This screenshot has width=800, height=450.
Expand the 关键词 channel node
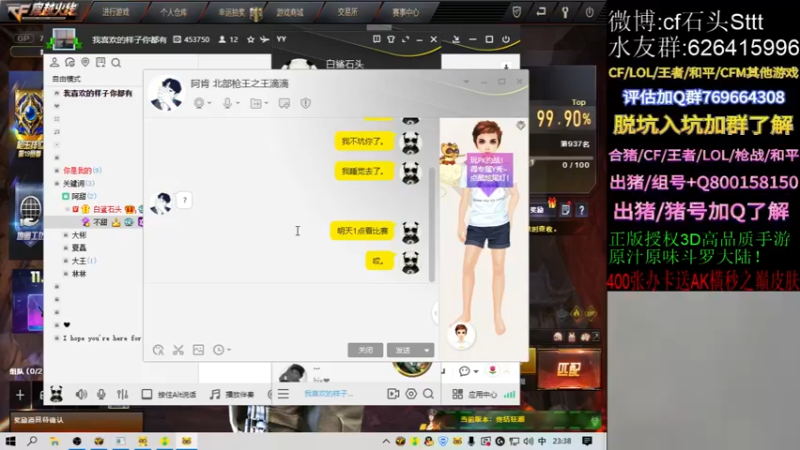57,184
